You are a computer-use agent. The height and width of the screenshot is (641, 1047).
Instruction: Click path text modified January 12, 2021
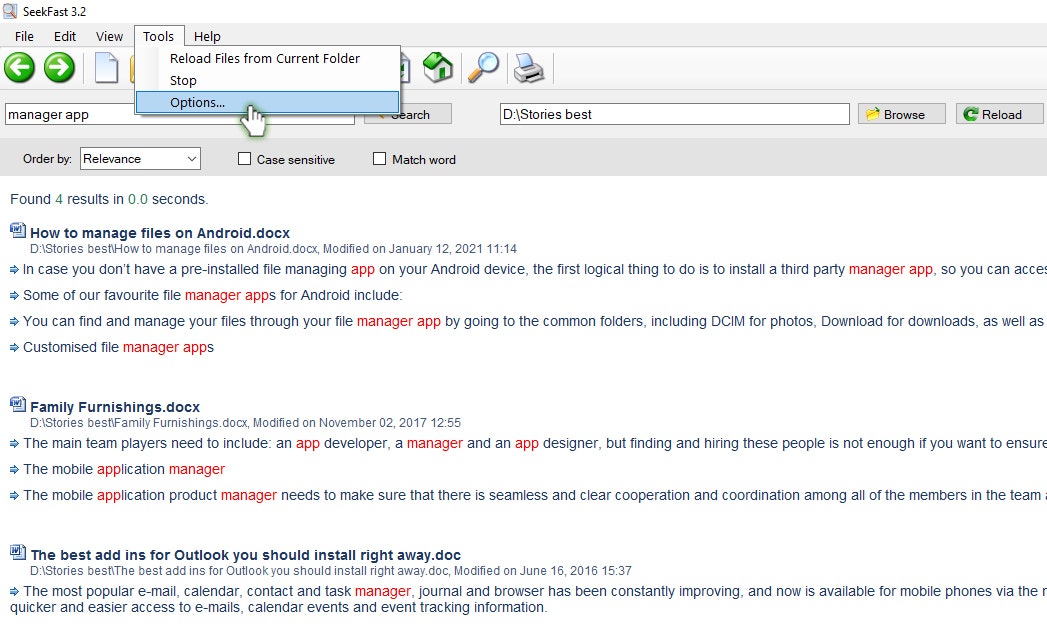273,248
